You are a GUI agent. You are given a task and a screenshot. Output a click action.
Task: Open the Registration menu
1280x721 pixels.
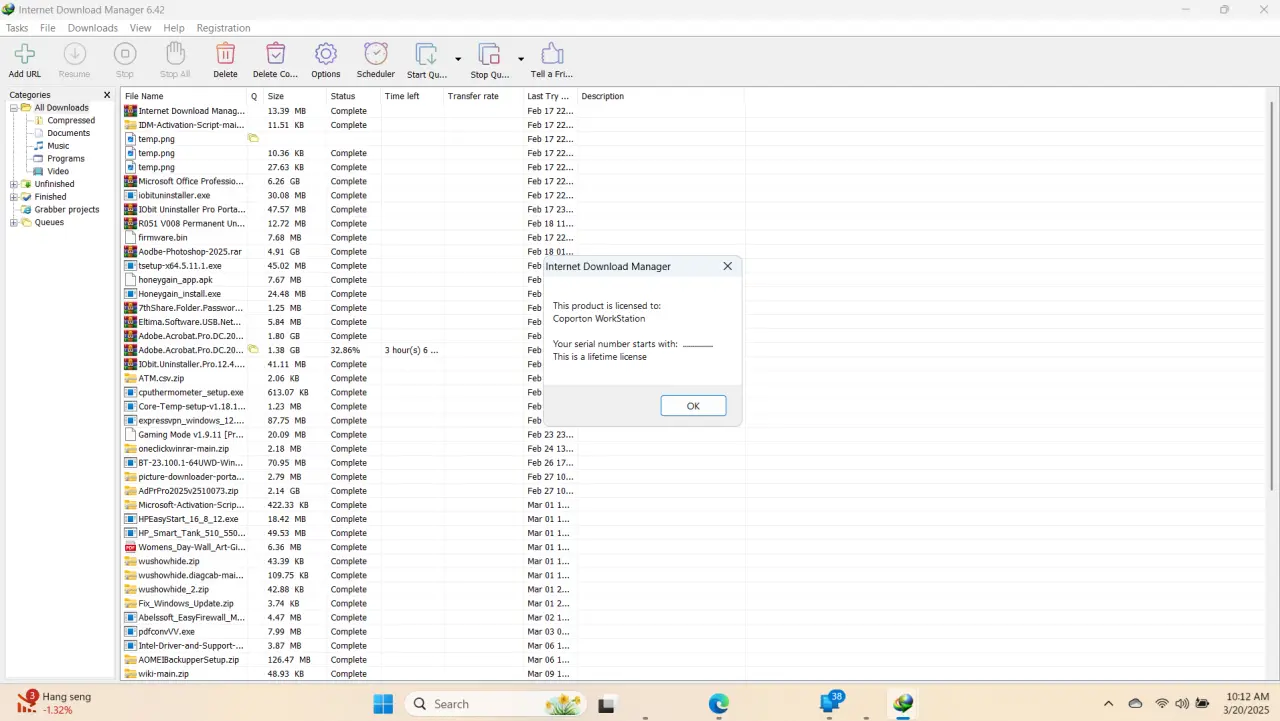pos(224,28)
